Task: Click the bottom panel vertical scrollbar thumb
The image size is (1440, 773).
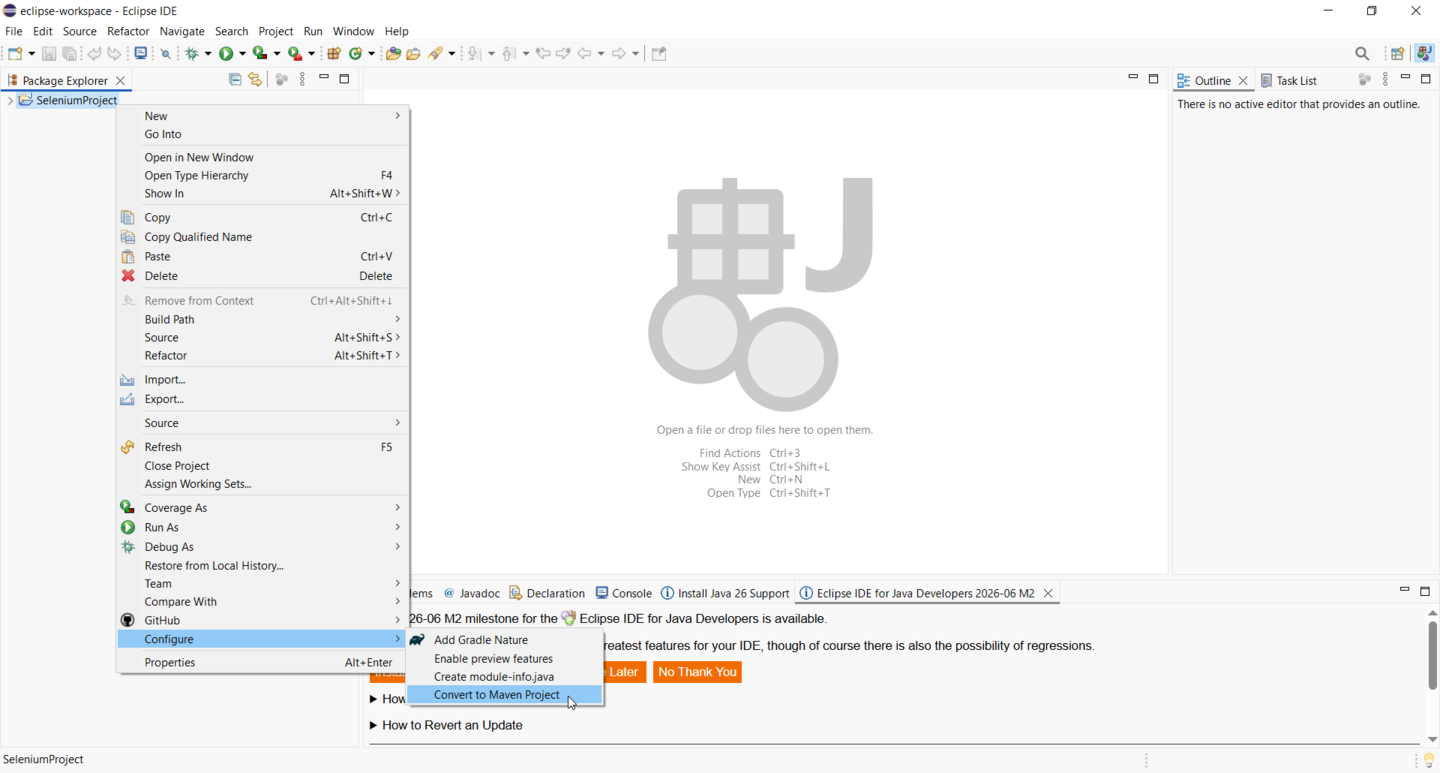Action: [1432, 655]
